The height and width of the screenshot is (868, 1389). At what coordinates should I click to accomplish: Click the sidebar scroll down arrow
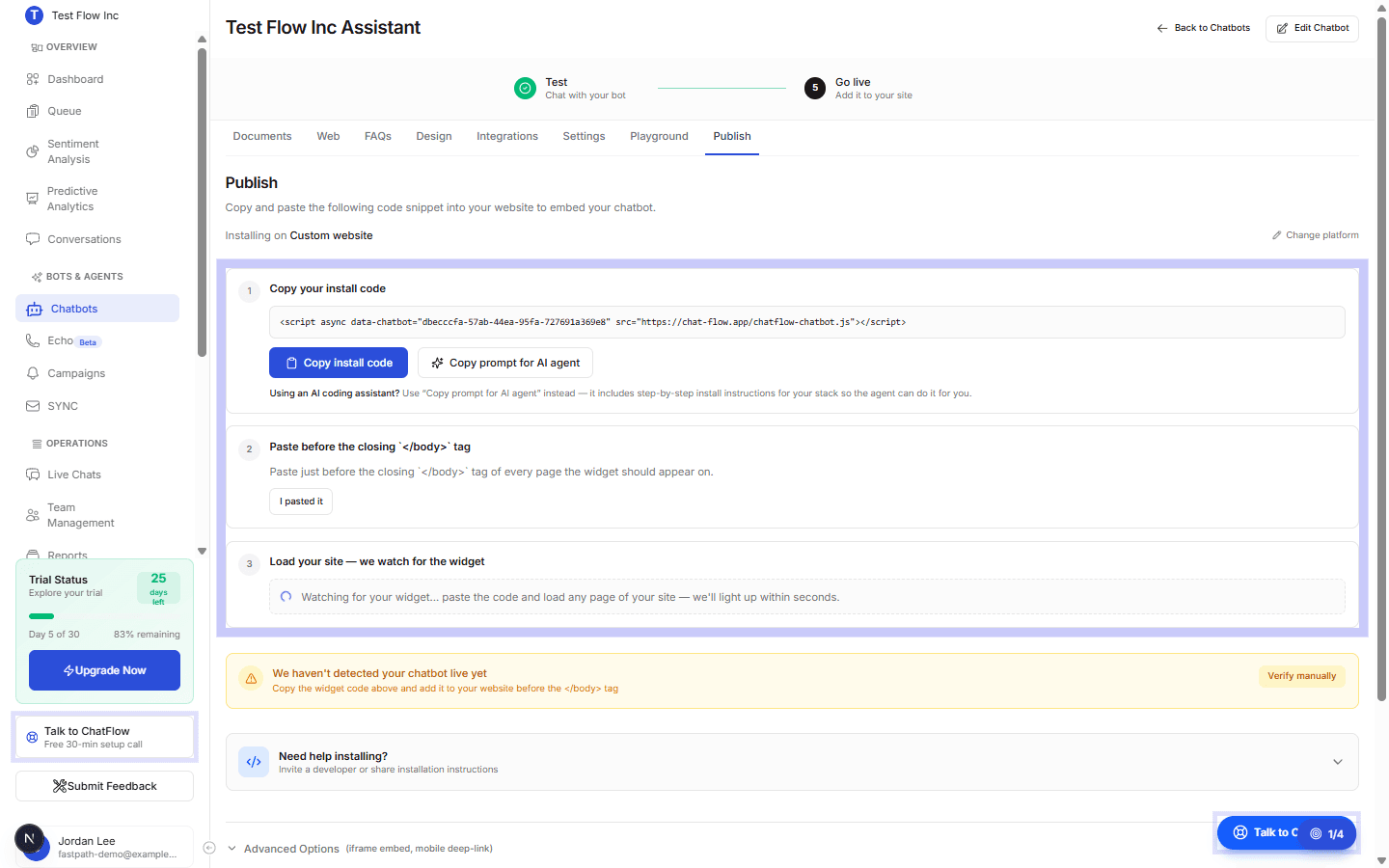pyautogui.click(x=202, y=552)
